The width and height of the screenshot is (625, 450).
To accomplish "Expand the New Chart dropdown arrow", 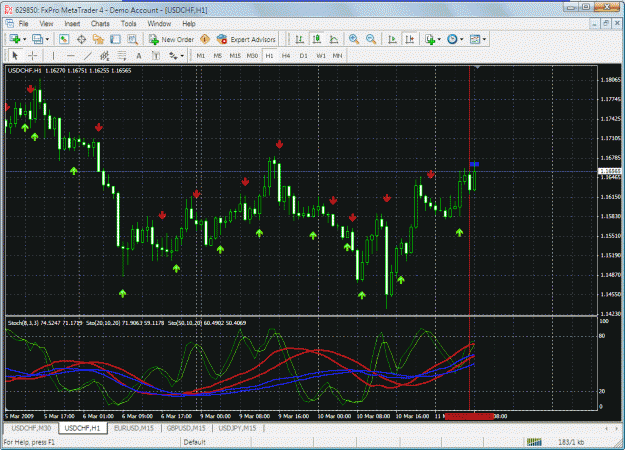I will pos(24,39).
